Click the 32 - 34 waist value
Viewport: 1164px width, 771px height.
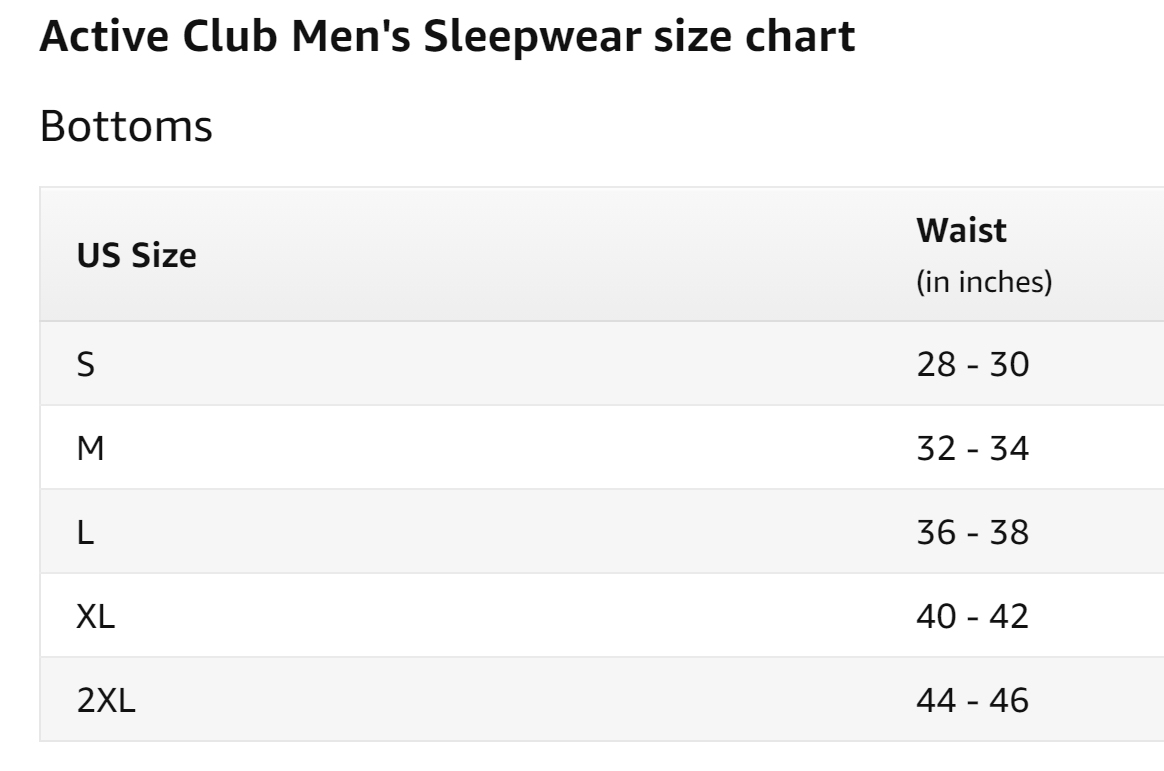tap(972, 448)
